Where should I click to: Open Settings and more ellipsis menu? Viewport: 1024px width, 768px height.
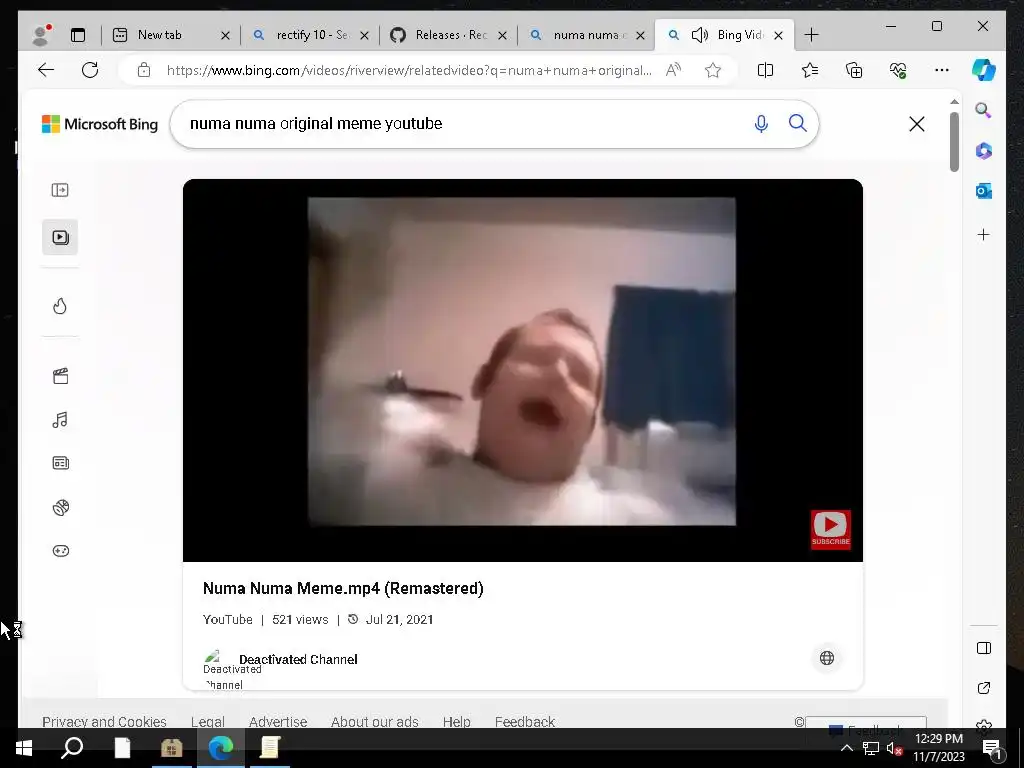pyautogui.click(x=941, y=70)
